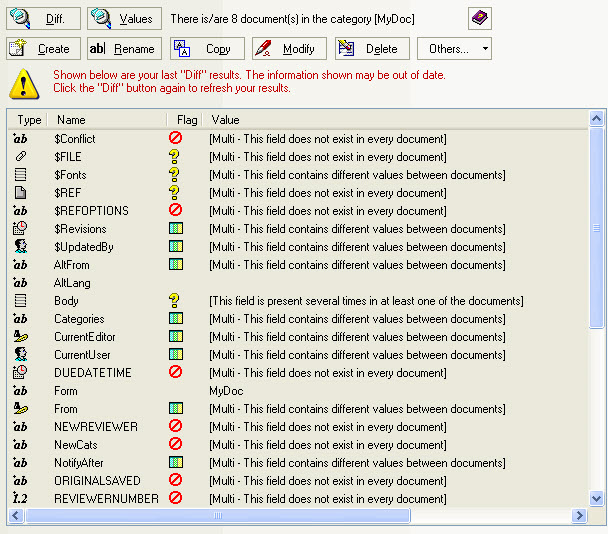Click the Create button
This screenshot has width=608, height=534.
pyautogui.click(x=43, y=48)
